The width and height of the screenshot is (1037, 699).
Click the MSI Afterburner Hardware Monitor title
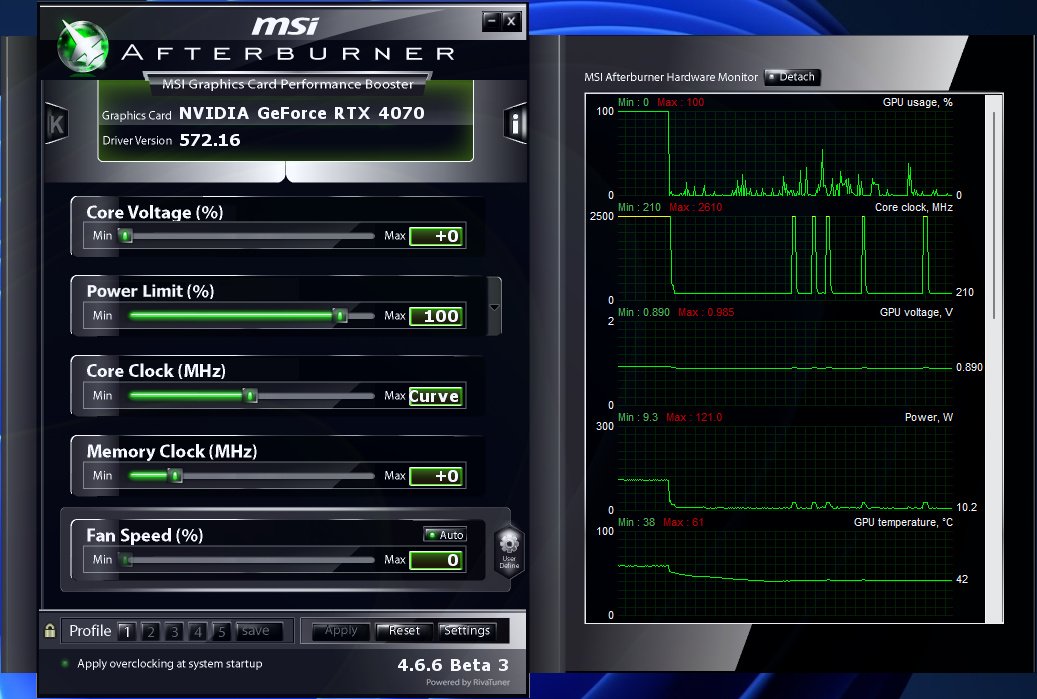point(671,77)
